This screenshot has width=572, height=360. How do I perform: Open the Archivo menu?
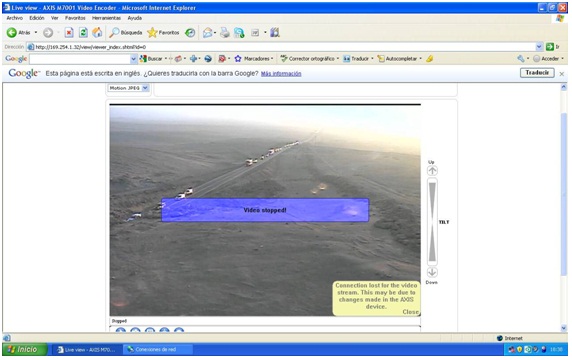[15, 18]
